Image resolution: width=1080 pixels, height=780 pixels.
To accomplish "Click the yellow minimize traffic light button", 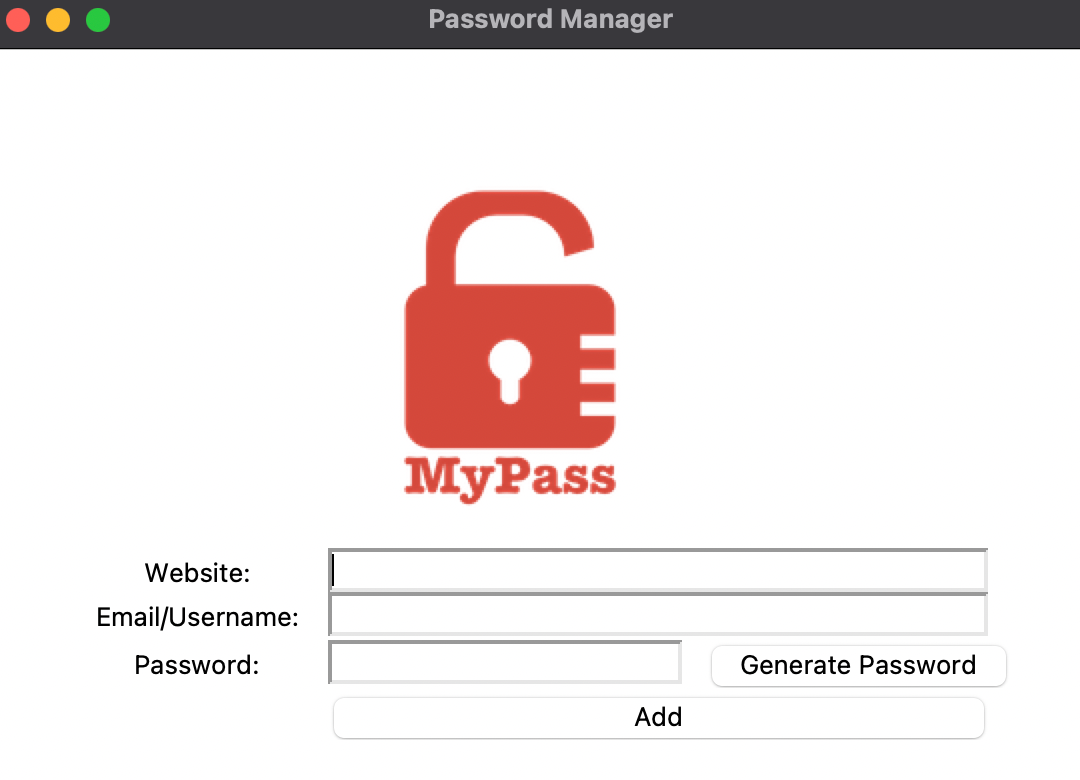I will (57, 18).
